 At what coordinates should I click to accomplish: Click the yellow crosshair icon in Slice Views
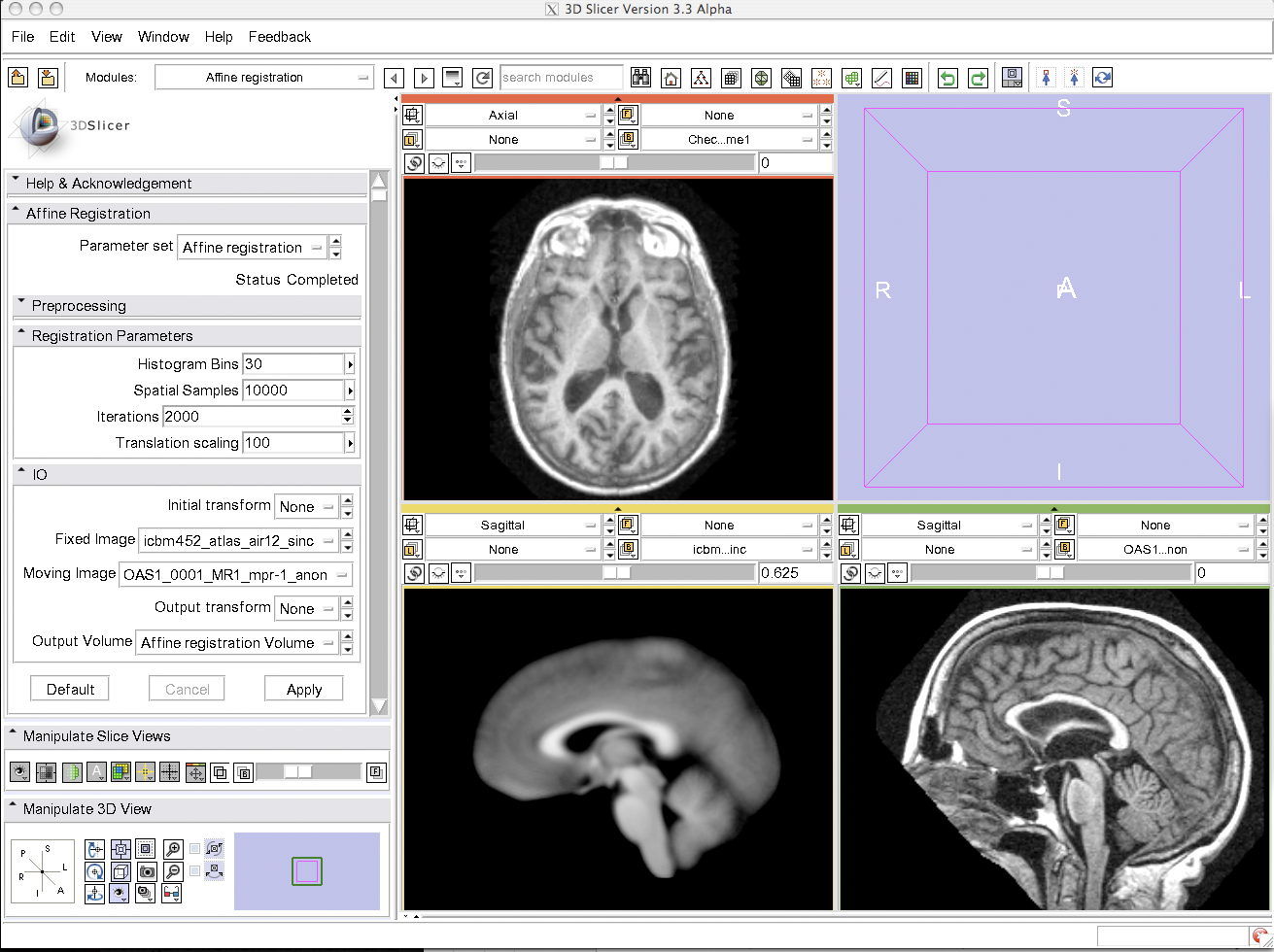(x=145, y=772)
